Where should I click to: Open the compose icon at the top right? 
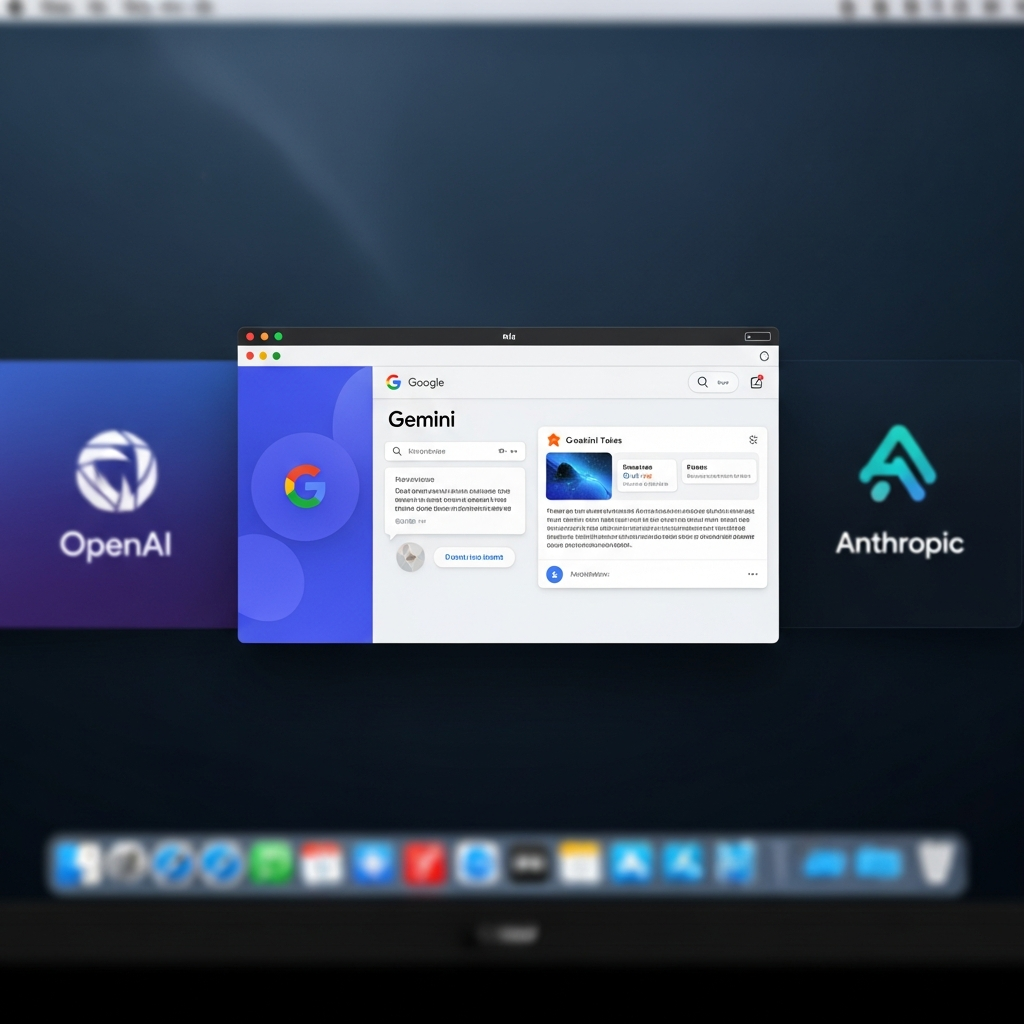pyautogui.click(x=757, y=382)
